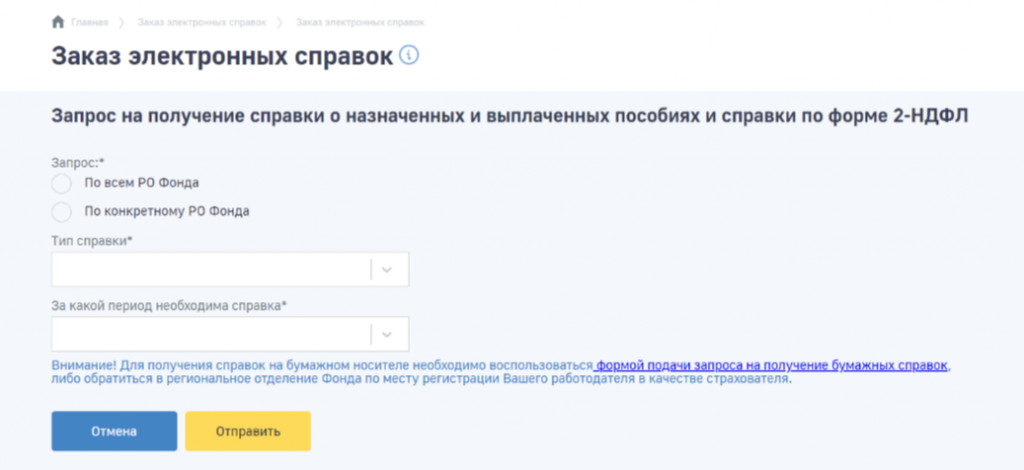The width and height of the screenshot is (1024, 470).
Task: Click the home icon in breadcrumbs
Action: 57,22
